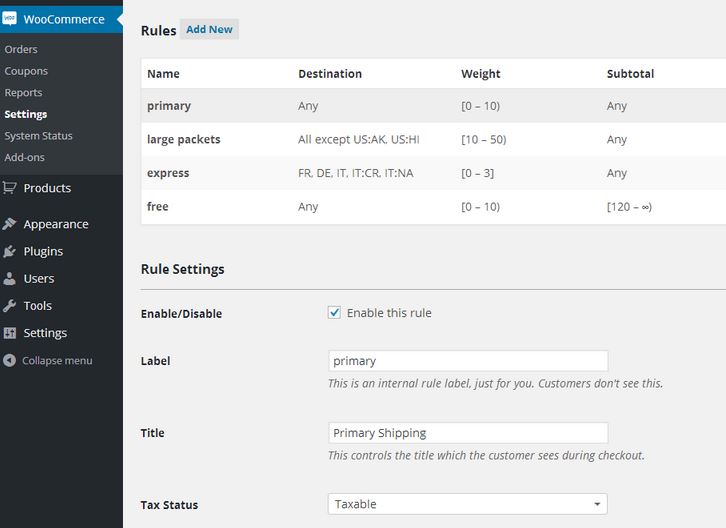Open Add-ons submenu item
This screenshot has height=528, width=726.
coord(25,157)
